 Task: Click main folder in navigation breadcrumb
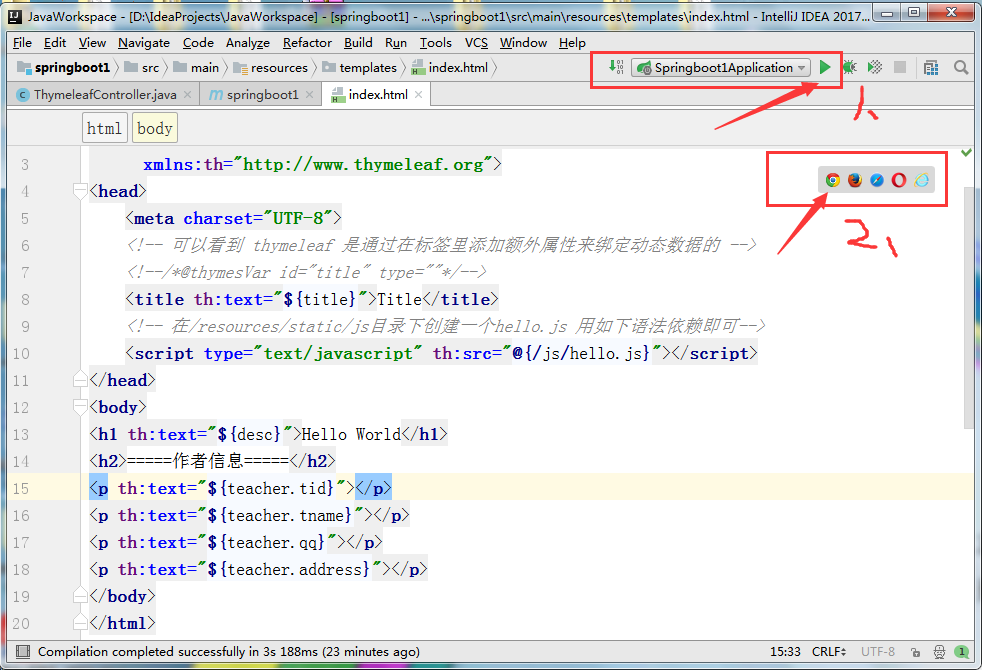pyautogui.click(x=196, y=68)
